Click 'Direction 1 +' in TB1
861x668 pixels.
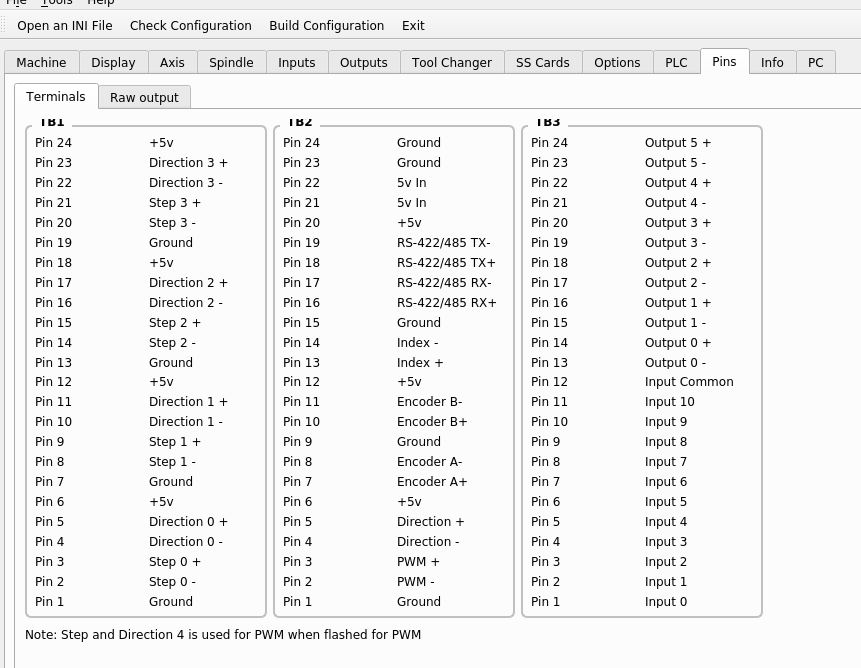click(188, 401)
